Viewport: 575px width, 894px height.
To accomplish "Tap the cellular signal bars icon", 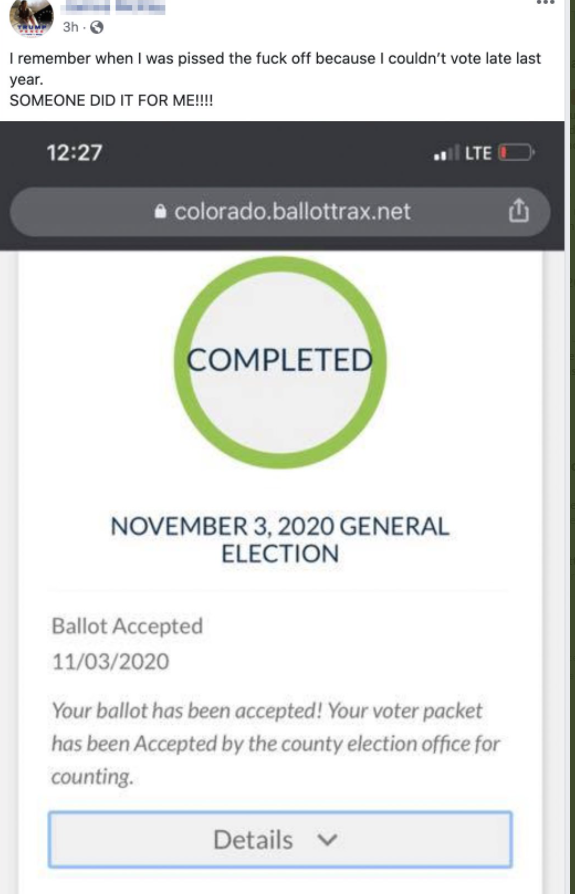I will [x=446, y=153].
